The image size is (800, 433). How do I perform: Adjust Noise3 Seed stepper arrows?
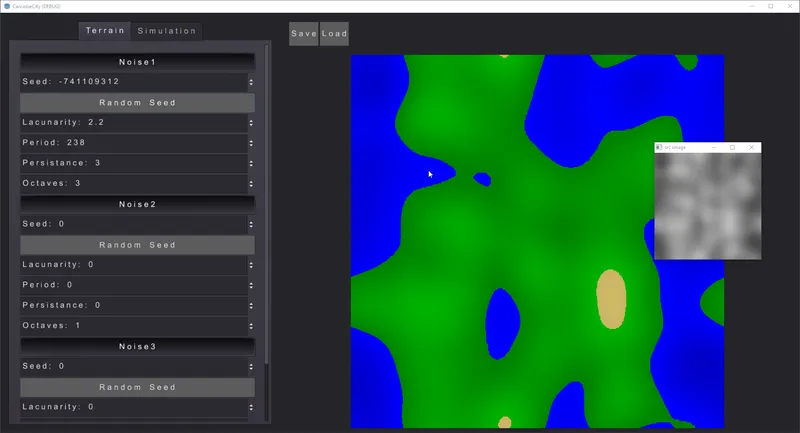click(251, 366)
